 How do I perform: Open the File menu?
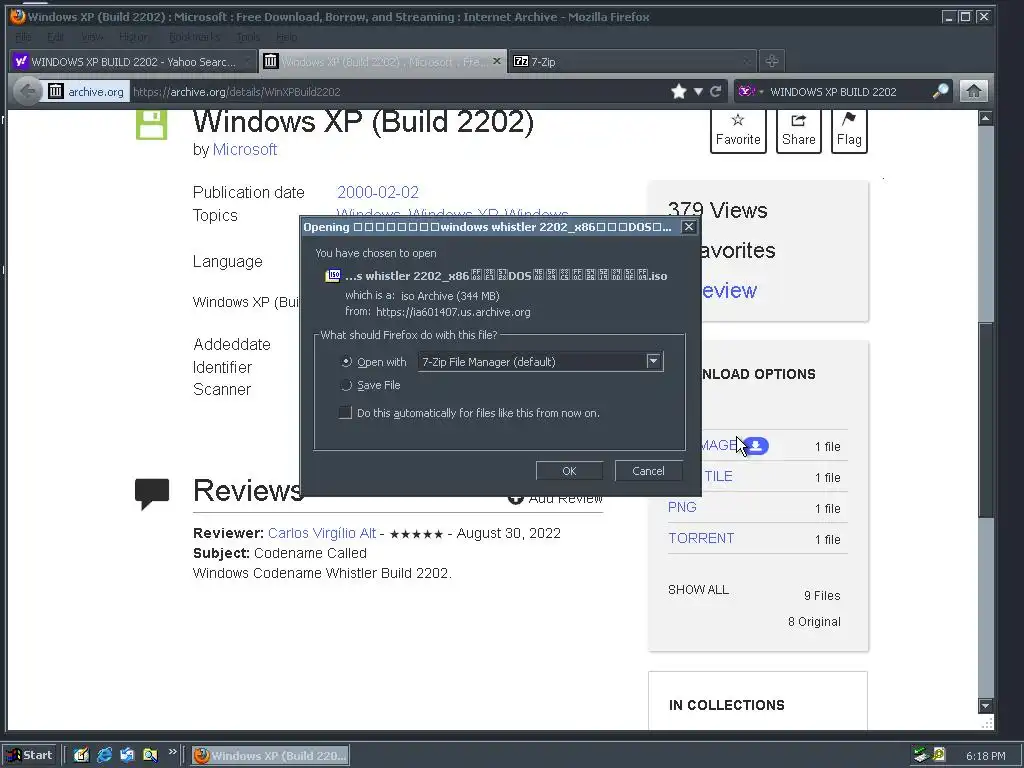point(23,37)
